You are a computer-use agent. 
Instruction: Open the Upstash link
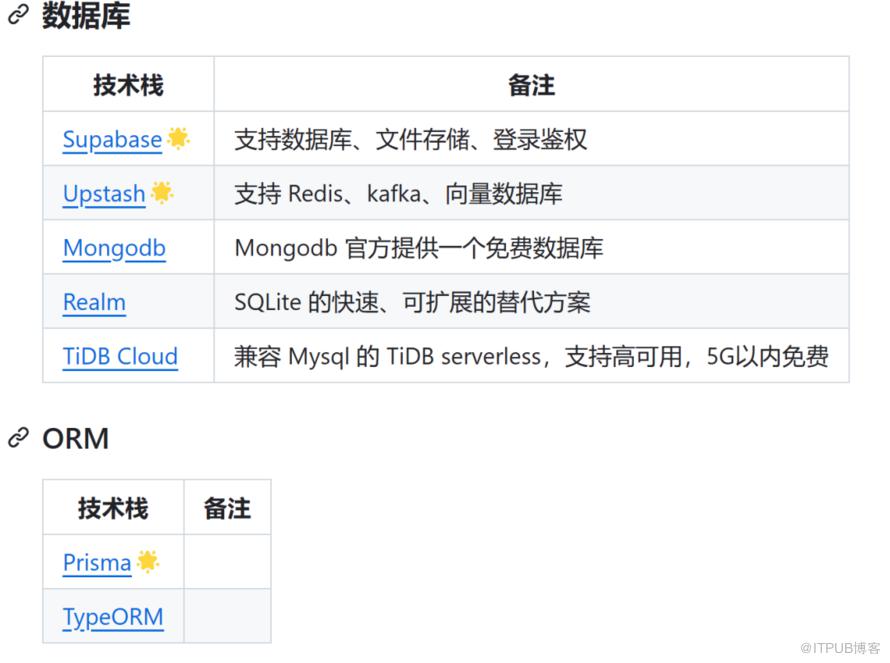104,194
